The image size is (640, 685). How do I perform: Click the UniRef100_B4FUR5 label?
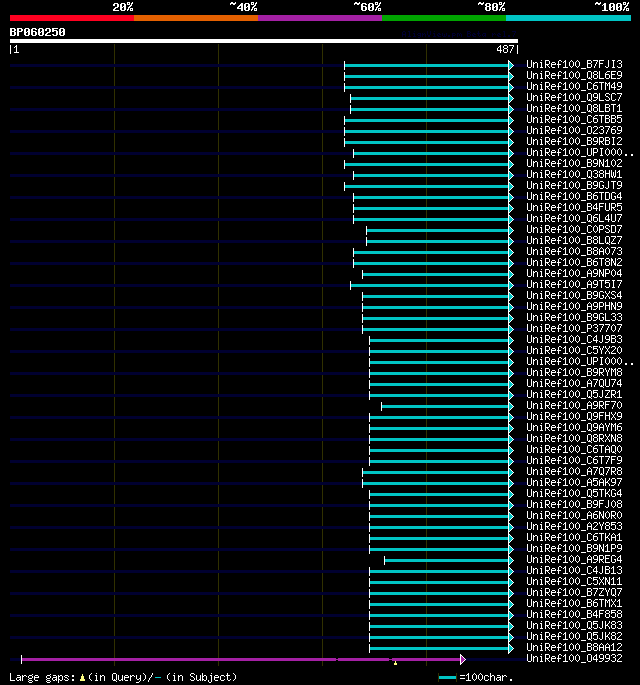pos(574,208)
